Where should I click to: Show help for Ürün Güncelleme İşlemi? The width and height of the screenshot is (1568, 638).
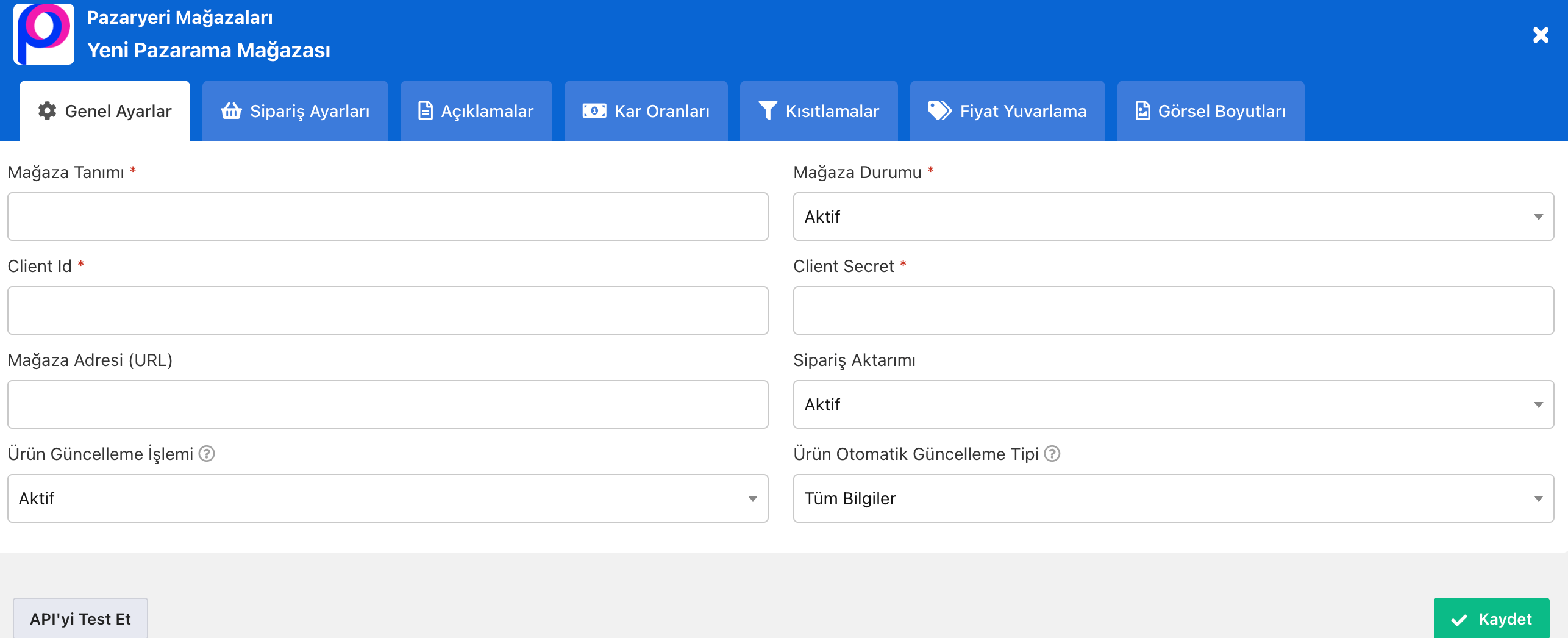[x=207, y=454]
